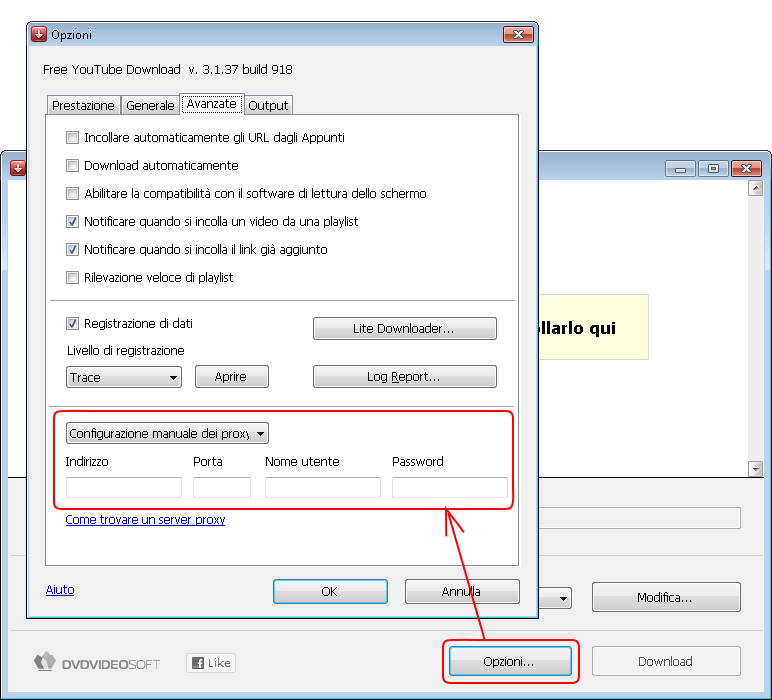772x700 pixels.
Task: Click the Opzioni dialog title bar icon
Action: coord(39,34)
